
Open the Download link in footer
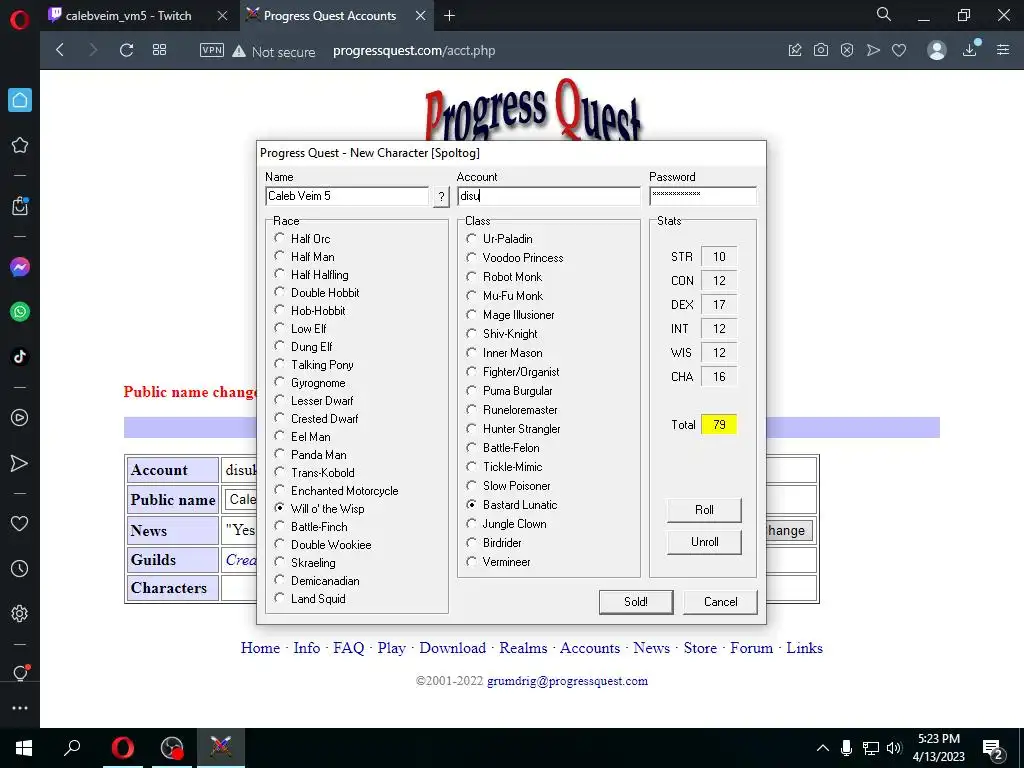coord(453,648)
